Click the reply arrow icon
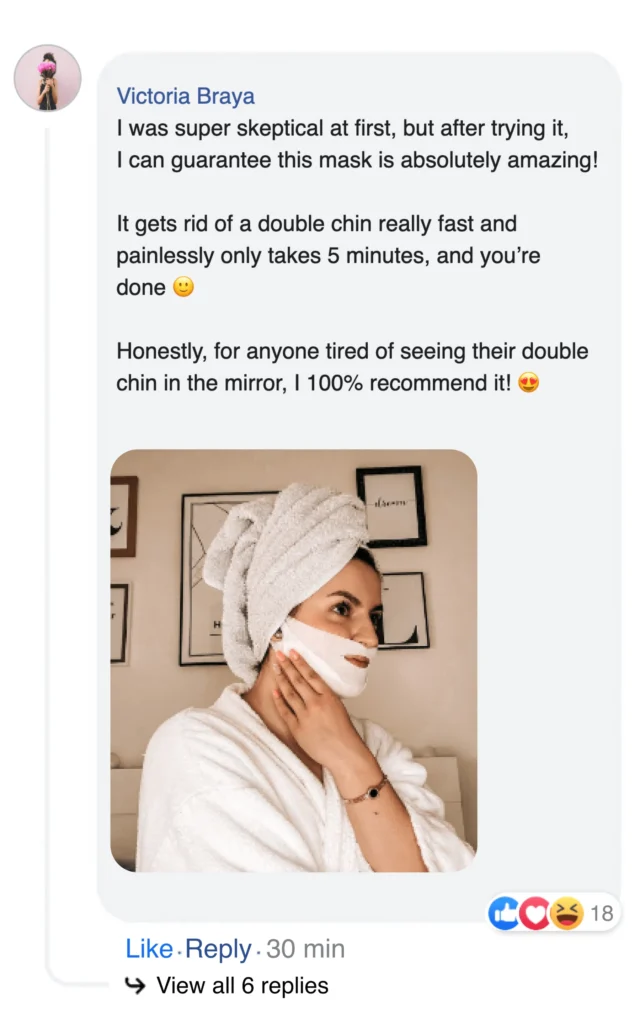The width and height of the screenshot is (640, 1024). tap(135, 985)
